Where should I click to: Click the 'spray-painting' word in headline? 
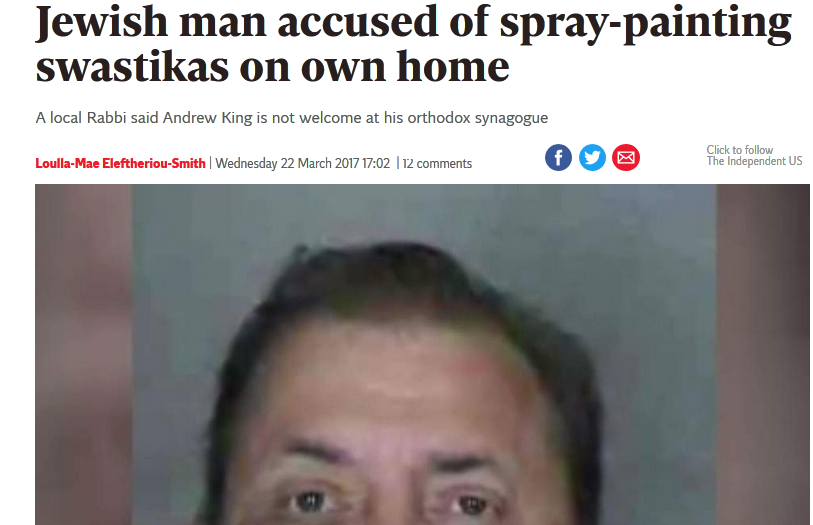point(646,25)
